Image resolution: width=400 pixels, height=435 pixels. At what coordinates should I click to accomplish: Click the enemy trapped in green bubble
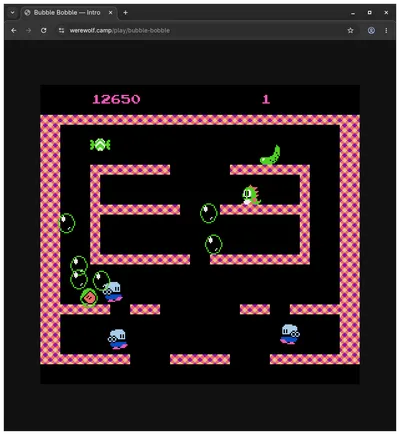[x=89, y=297]
